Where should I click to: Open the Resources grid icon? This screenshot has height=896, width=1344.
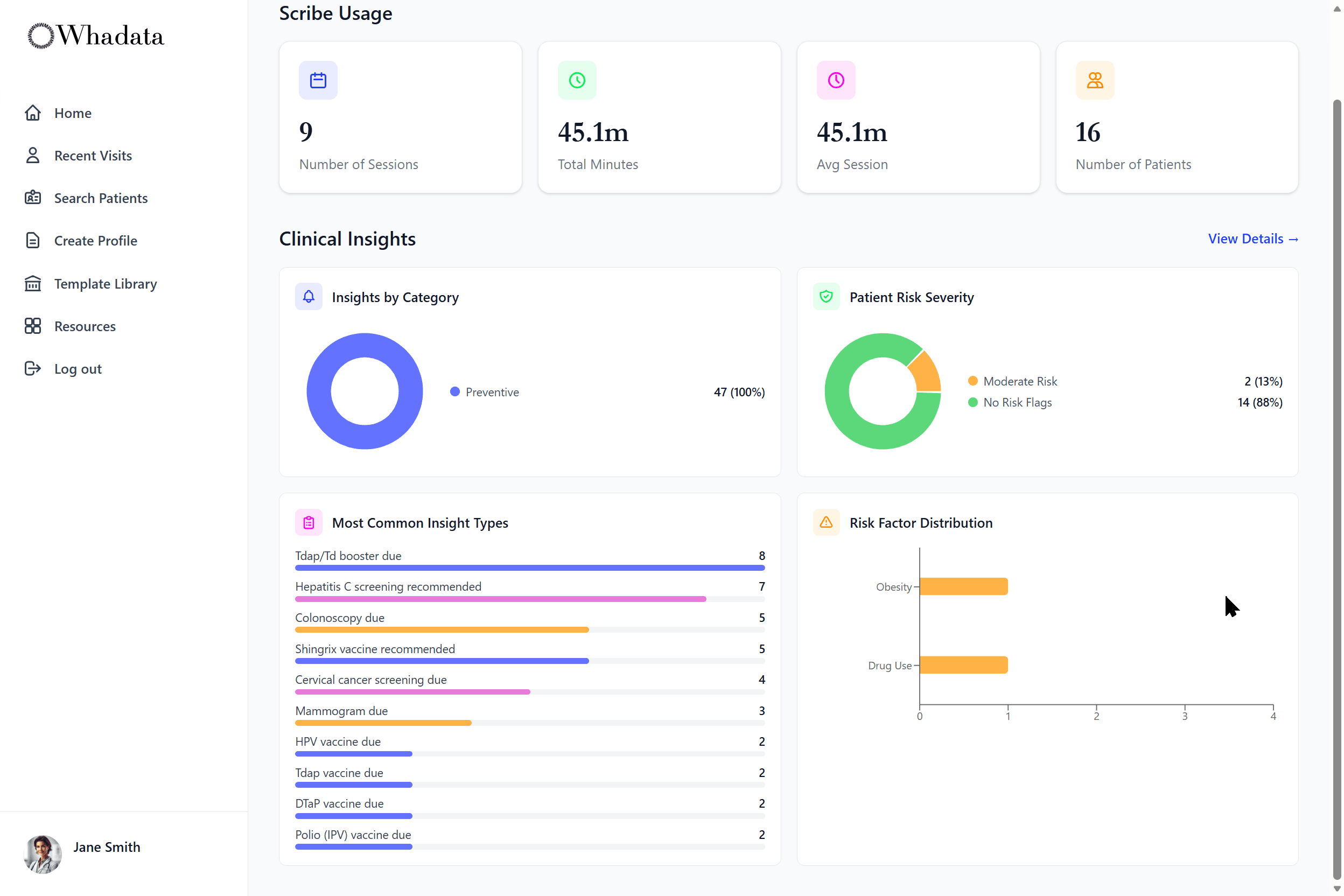pos(32,326)
